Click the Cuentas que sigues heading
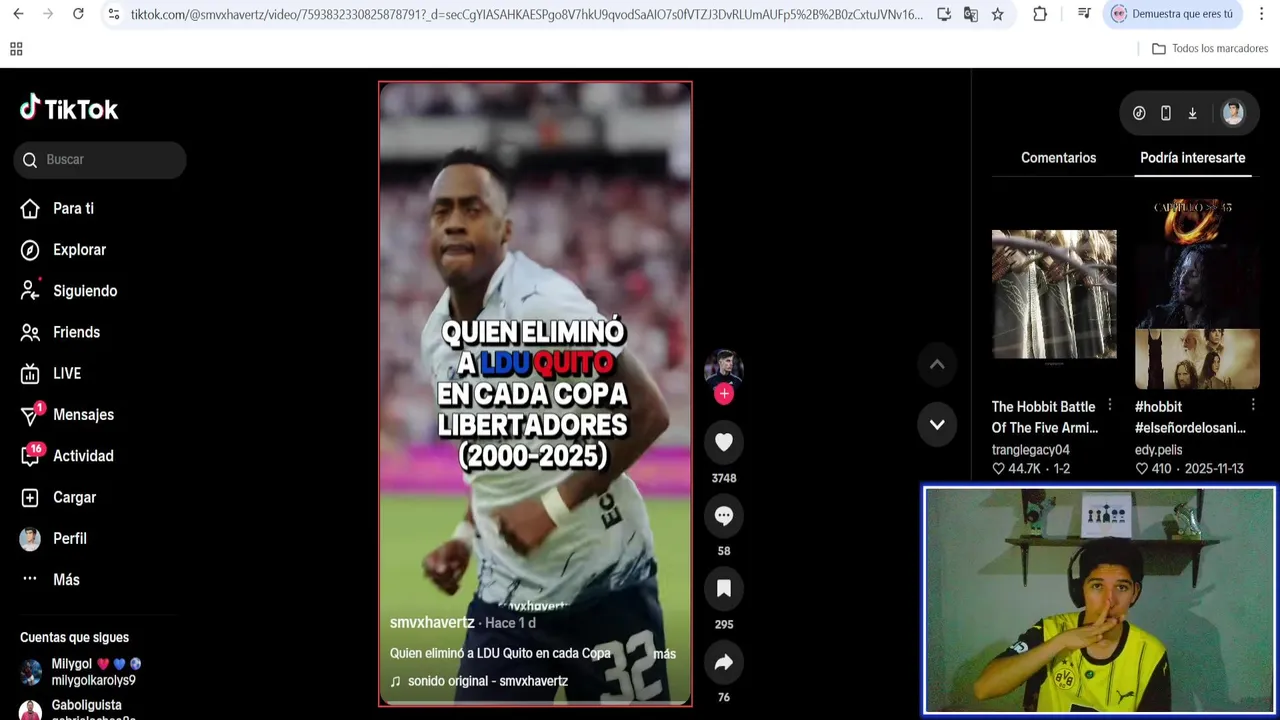This screenshot has height=720, width=1280. pos(74,638)
